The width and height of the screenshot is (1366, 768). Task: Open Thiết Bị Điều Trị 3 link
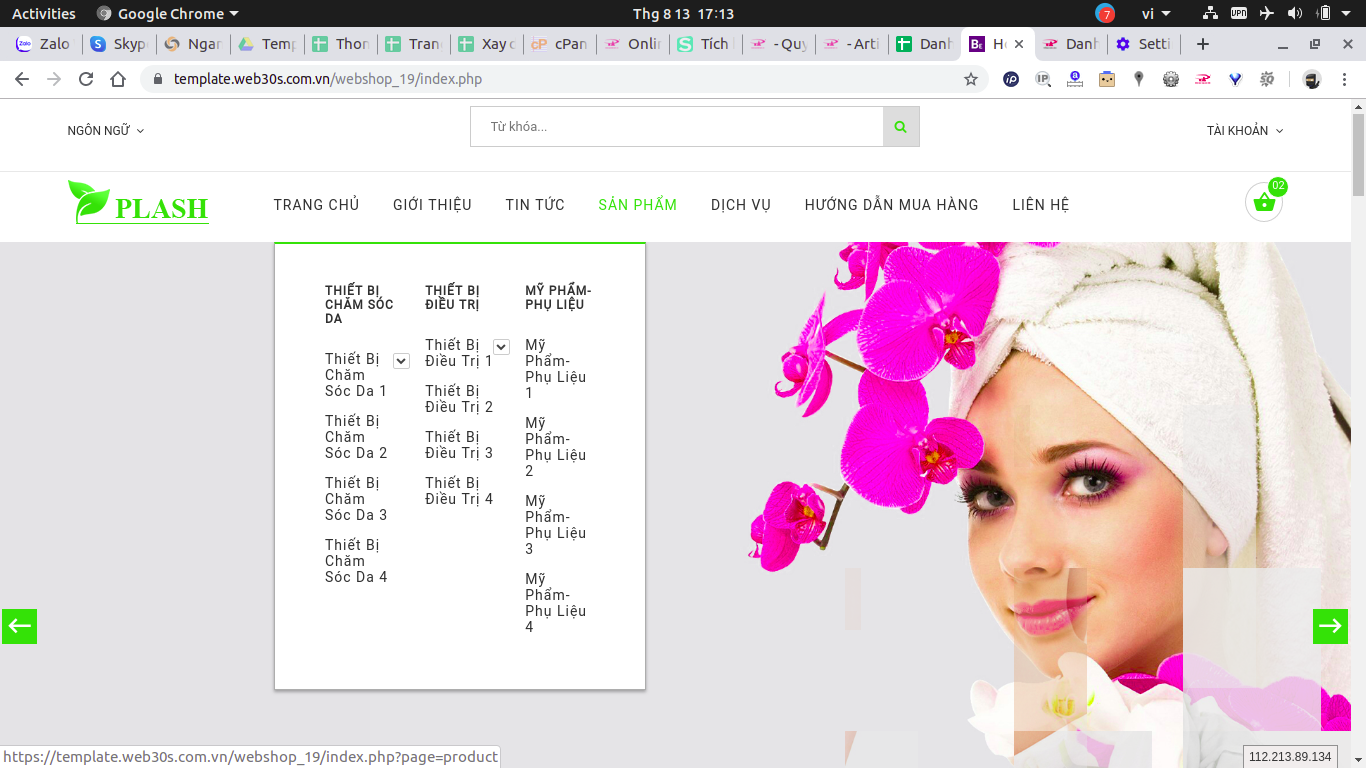coord(459,445)
